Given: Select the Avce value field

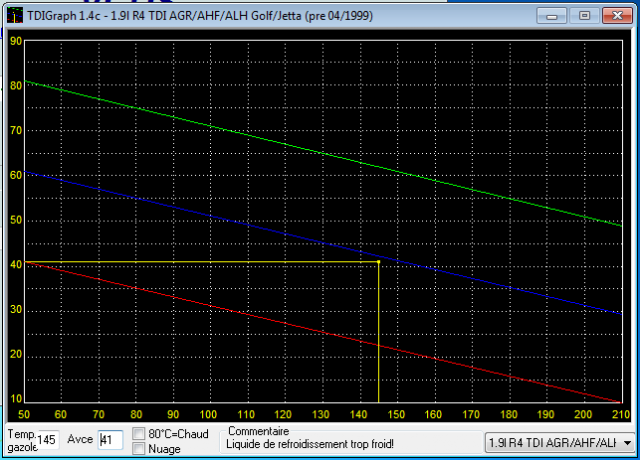Looking at the screenshot, I should 109,440.
